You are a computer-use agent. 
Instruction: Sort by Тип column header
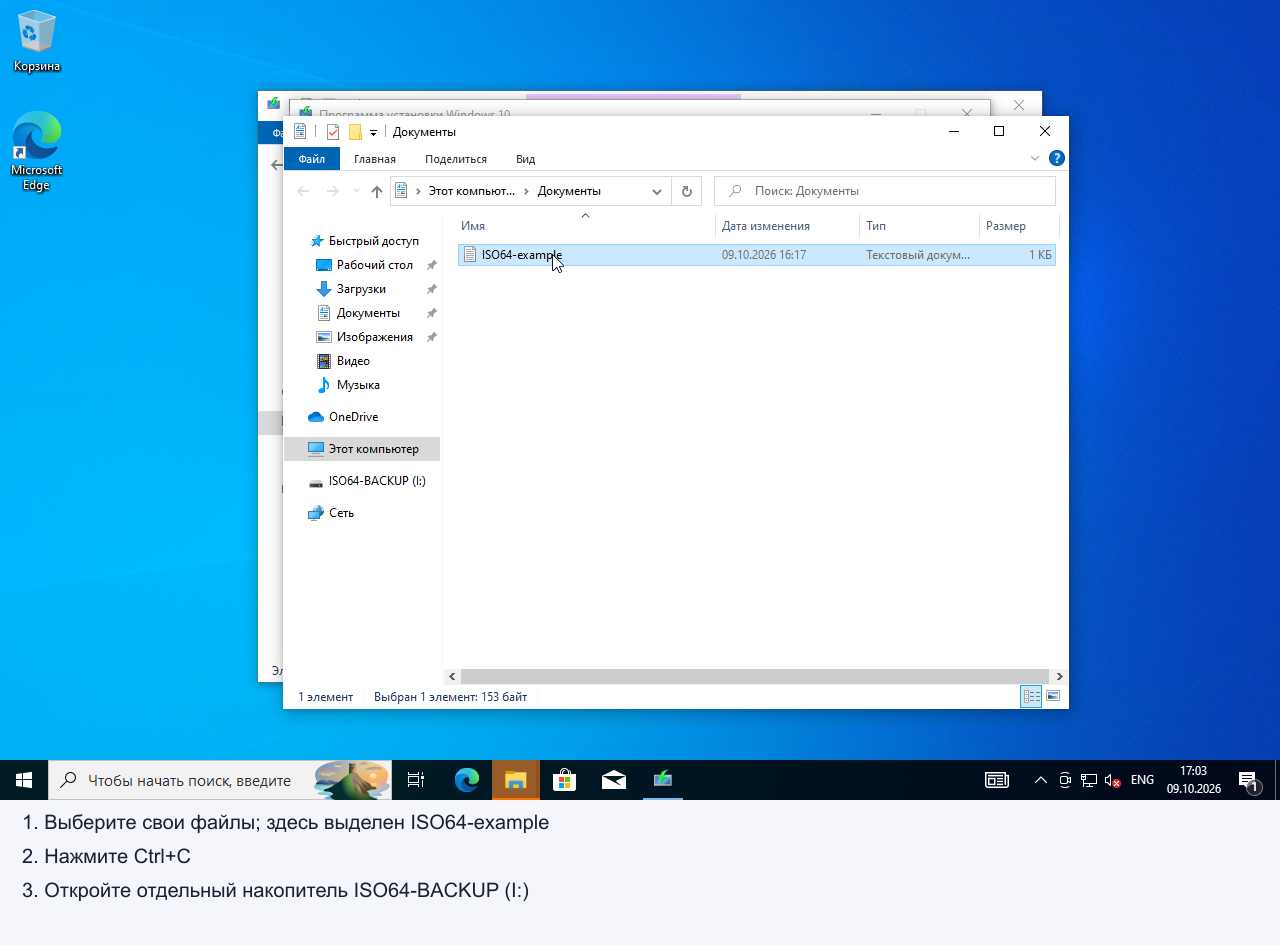coord(920,226)
